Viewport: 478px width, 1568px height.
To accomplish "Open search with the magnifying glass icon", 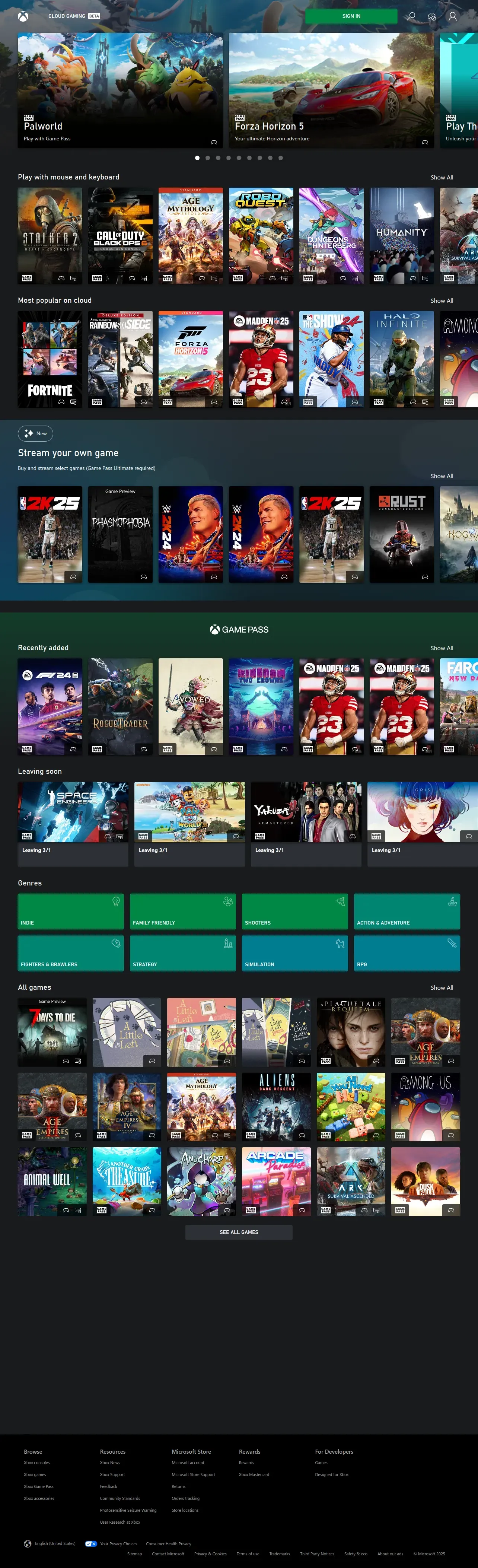I will (412, 16).
